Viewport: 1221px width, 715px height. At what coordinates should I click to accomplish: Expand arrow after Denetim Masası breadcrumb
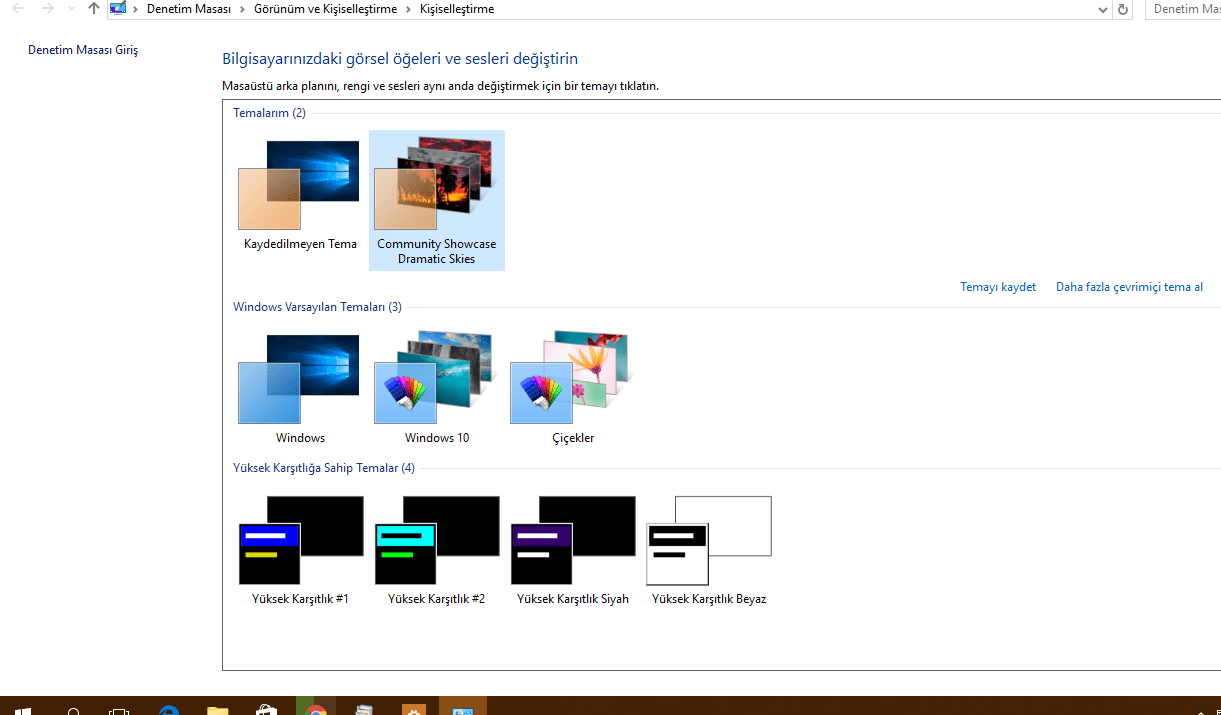click(x=242, y=9)
